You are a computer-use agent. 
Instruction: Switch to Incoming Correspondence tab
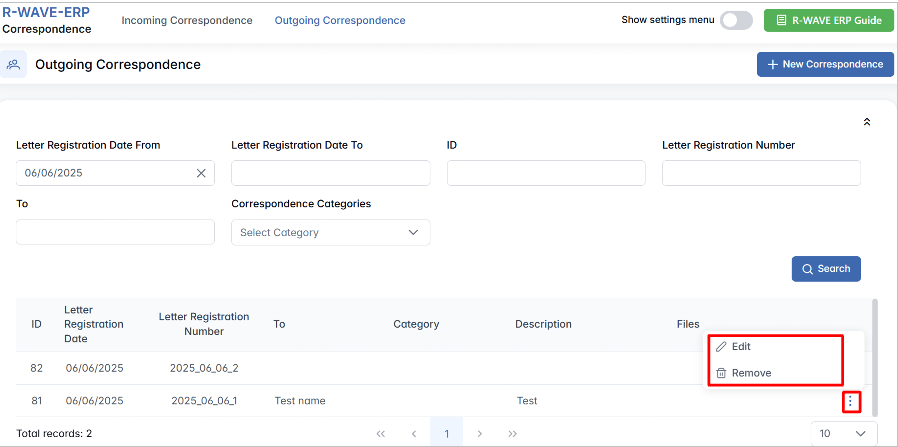pyautogui.click(x=187, y=20)
